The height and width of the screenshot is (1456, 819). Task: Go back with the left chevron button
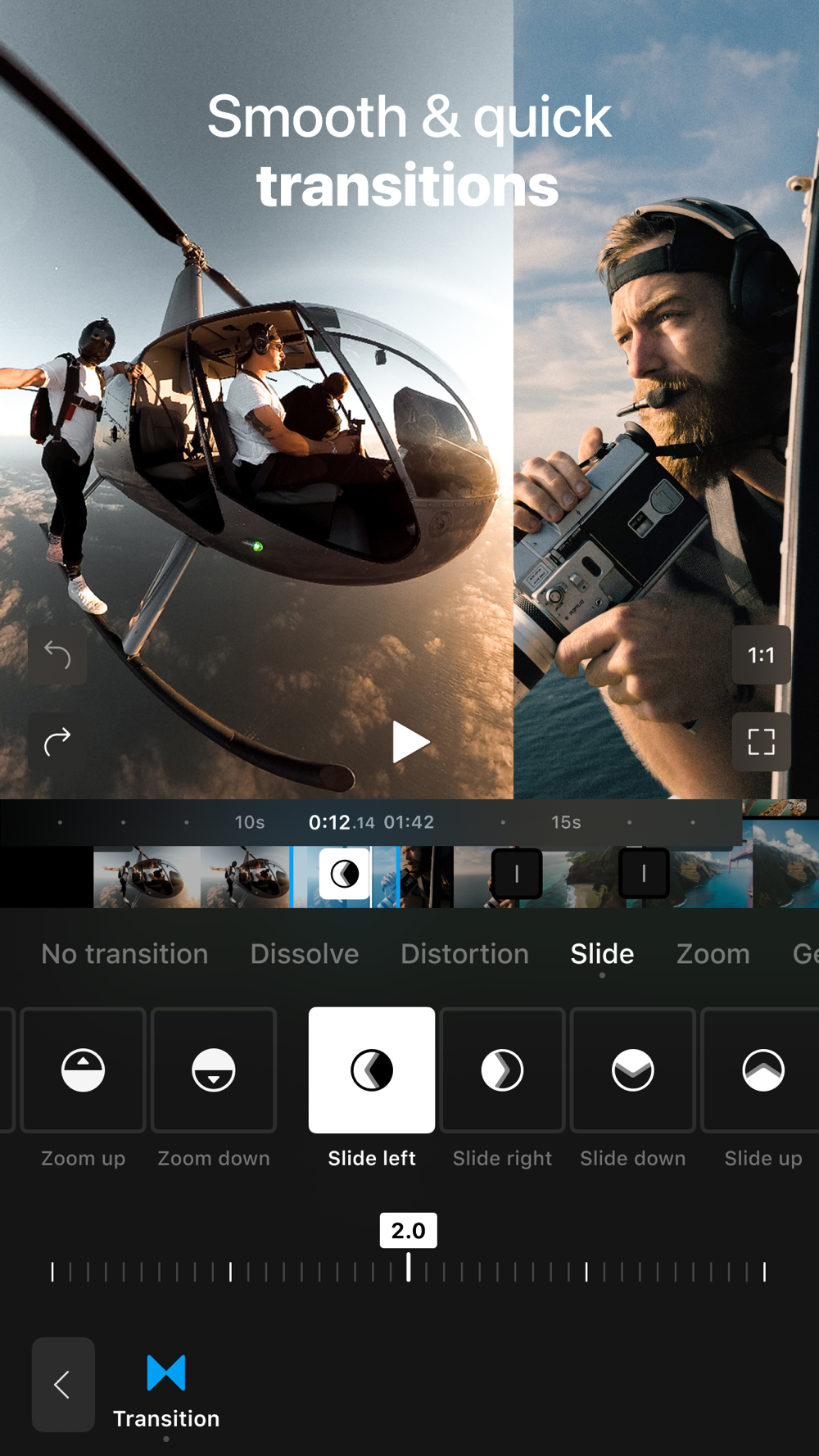tap(63, 1385)
